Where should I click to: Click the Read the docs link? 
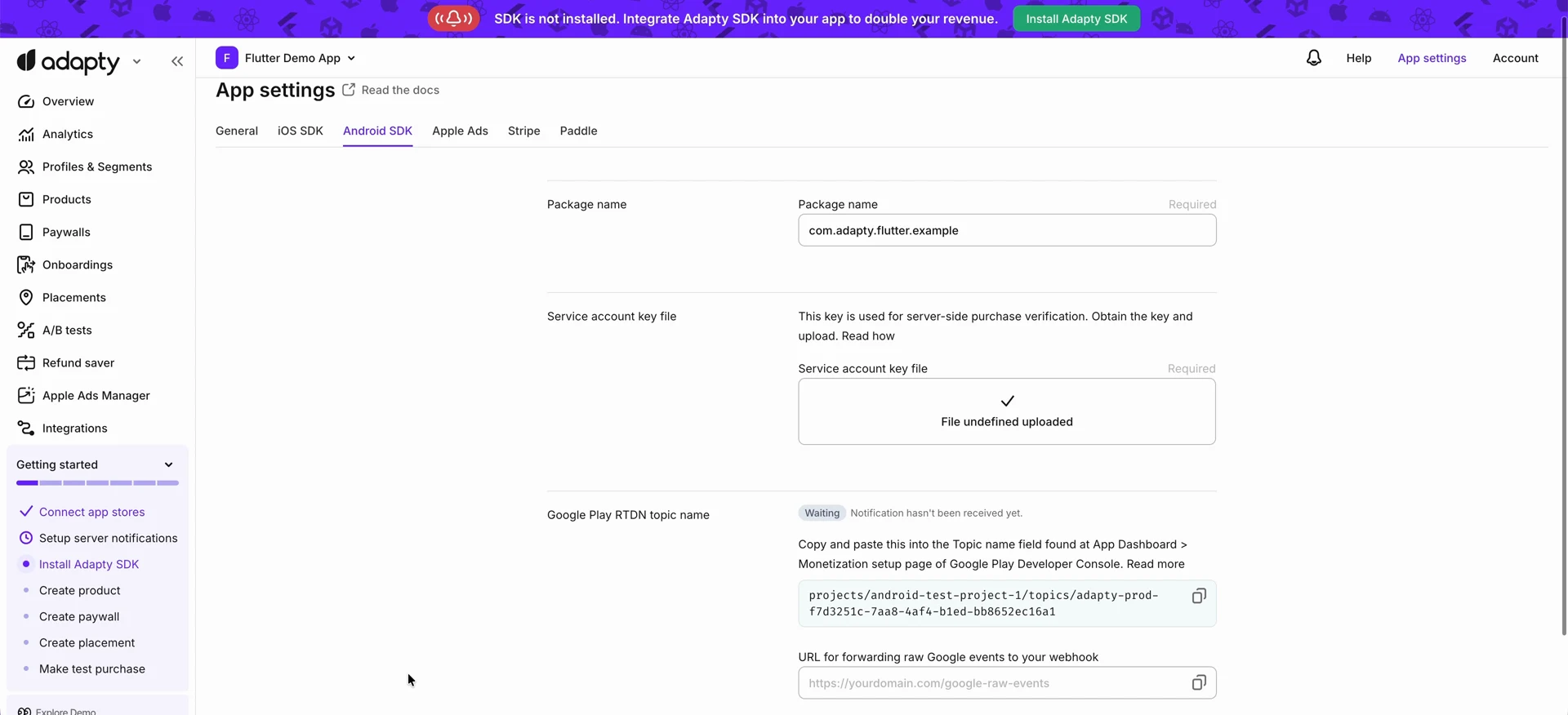[x=400, y=90]
